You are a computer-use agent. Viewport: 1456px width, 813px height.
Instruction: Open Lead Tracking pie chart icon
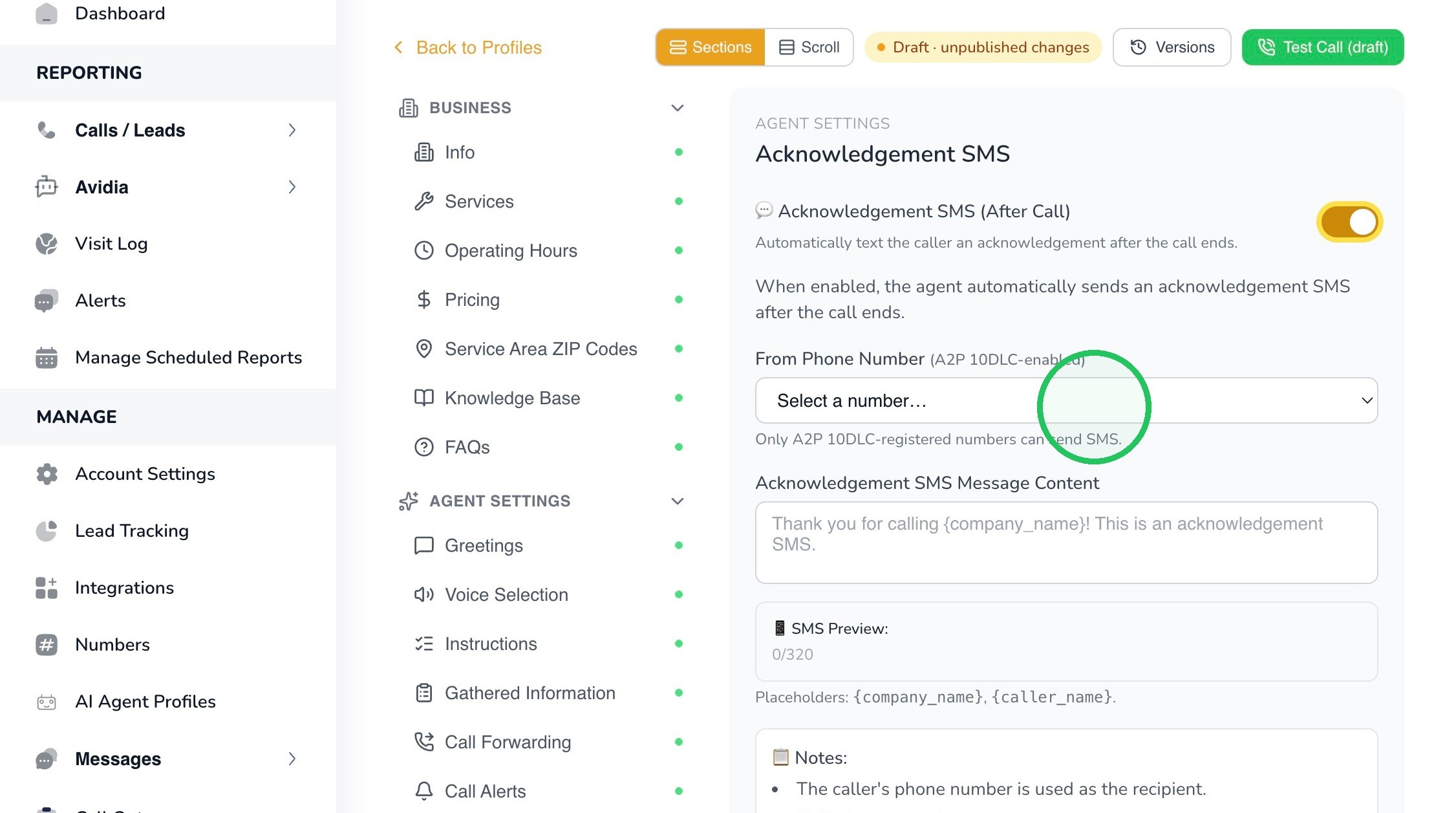tap(47, 531)
